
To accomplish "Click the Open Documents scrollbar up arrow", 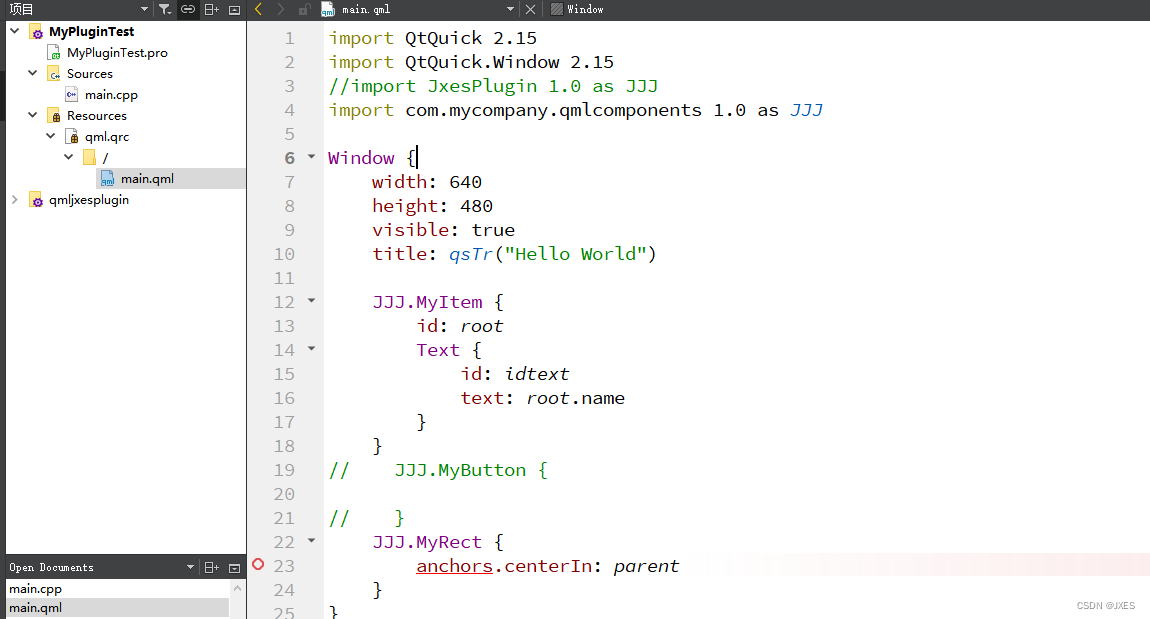I will 238,588.
